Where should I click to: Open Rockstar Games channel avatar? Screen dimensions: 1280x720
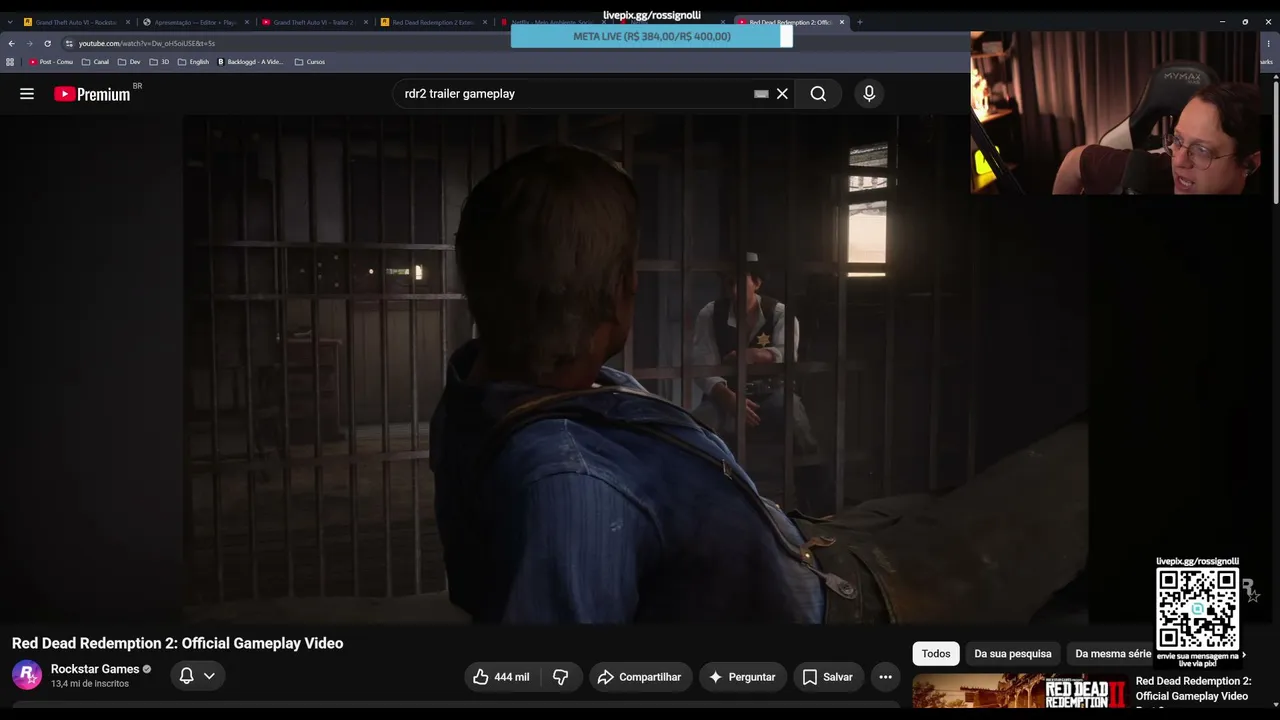tap(27, 676)
